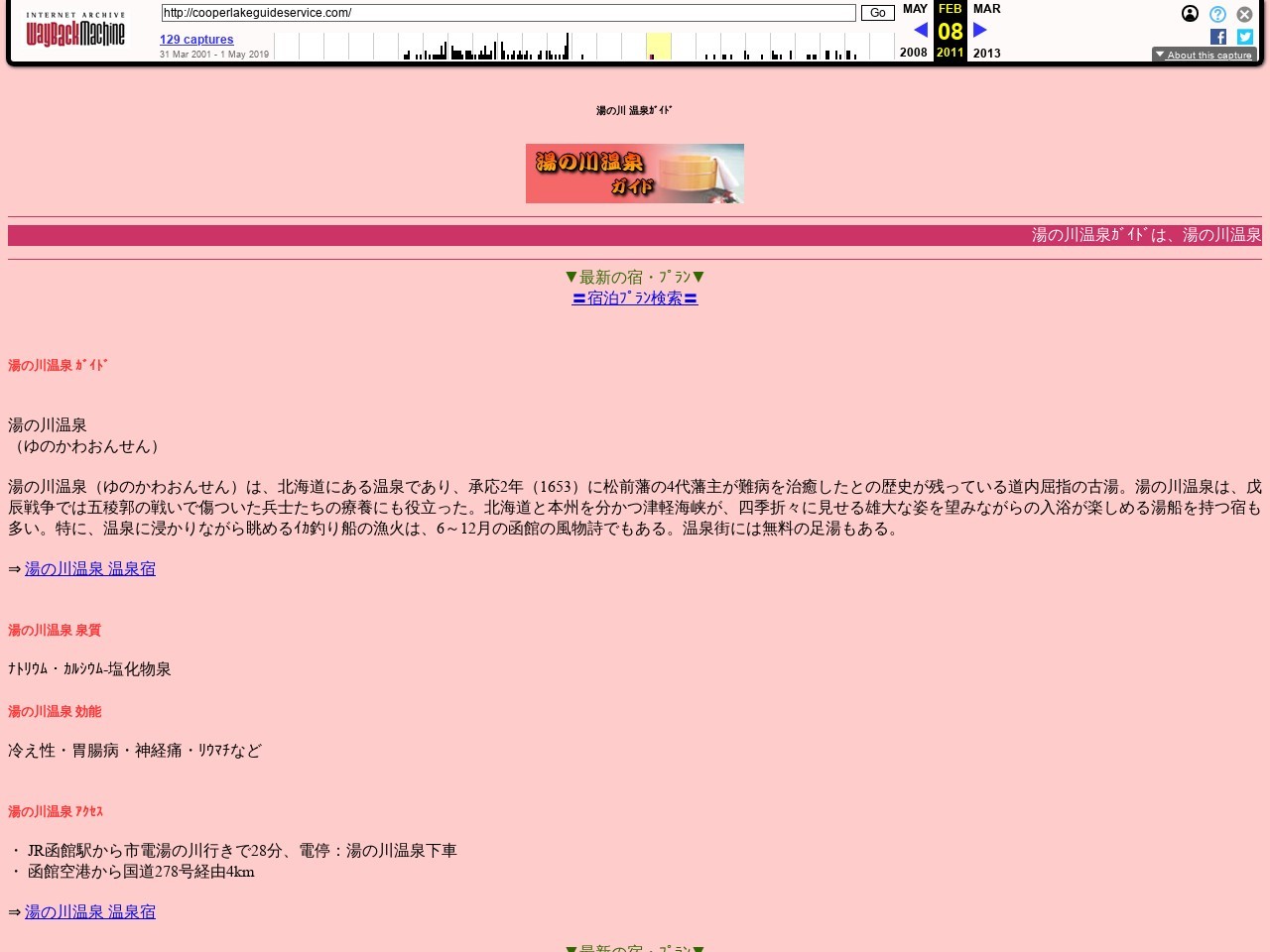This screenshot has width=1270, height=952.
Task: Switch timeline to the MAY capture month
Action: click(914, 8)
